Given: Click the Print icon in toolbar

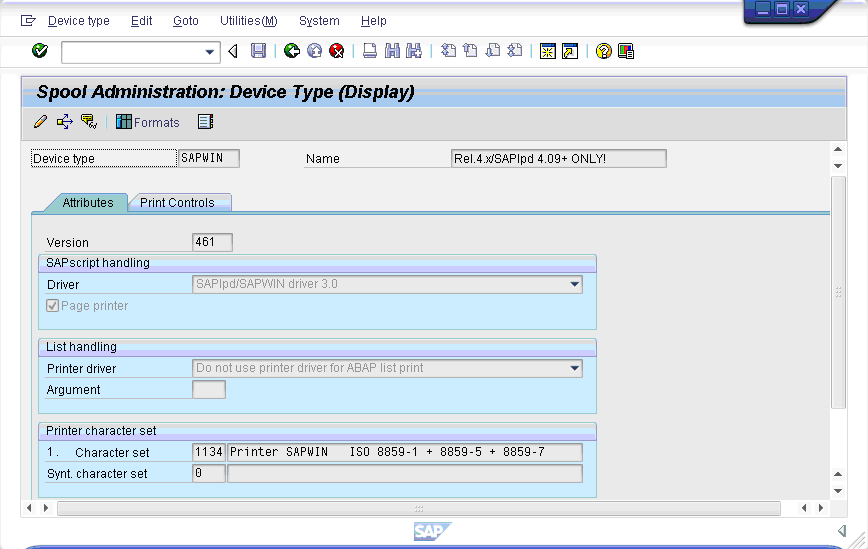Looking at the screenshot, I should click(370, 51).
